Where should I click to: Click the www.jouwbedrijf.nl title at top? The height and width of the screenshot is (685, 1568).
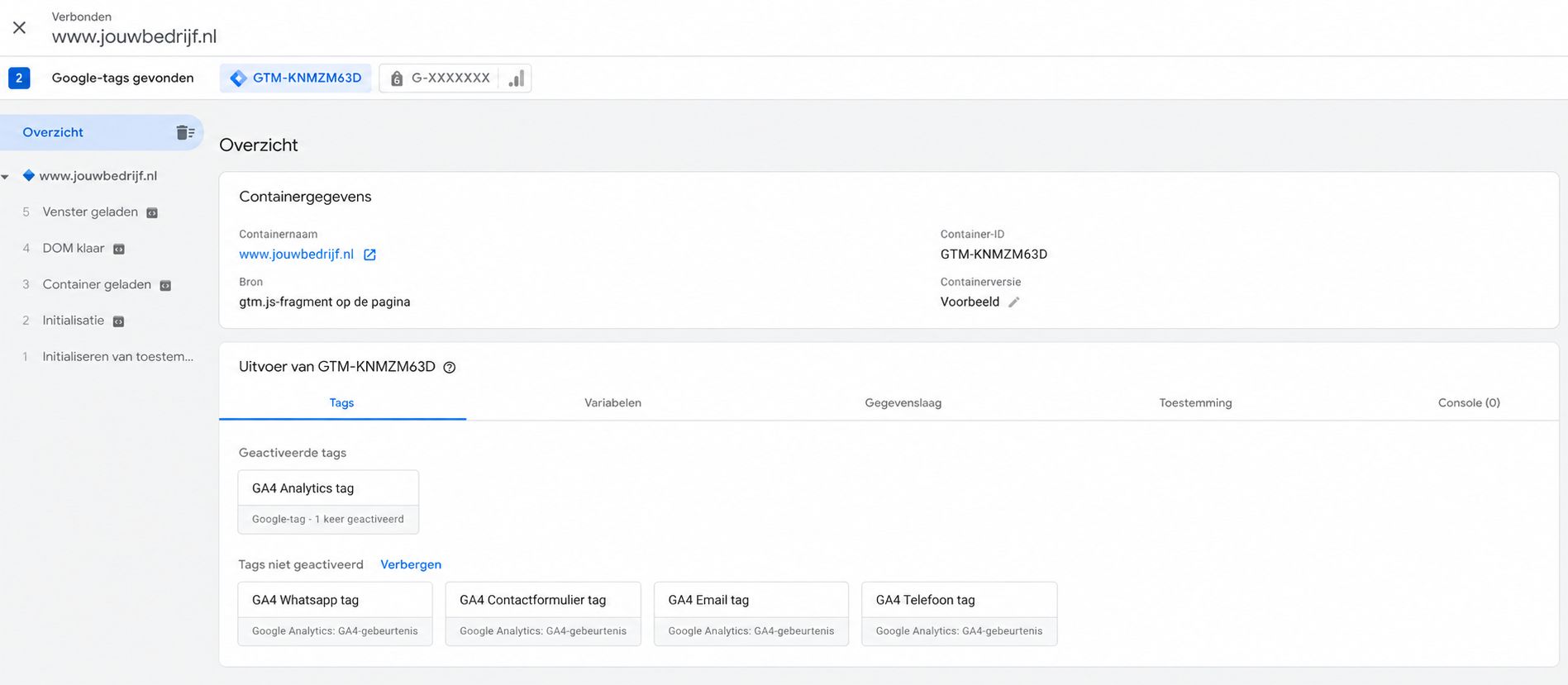click(134, 37)
